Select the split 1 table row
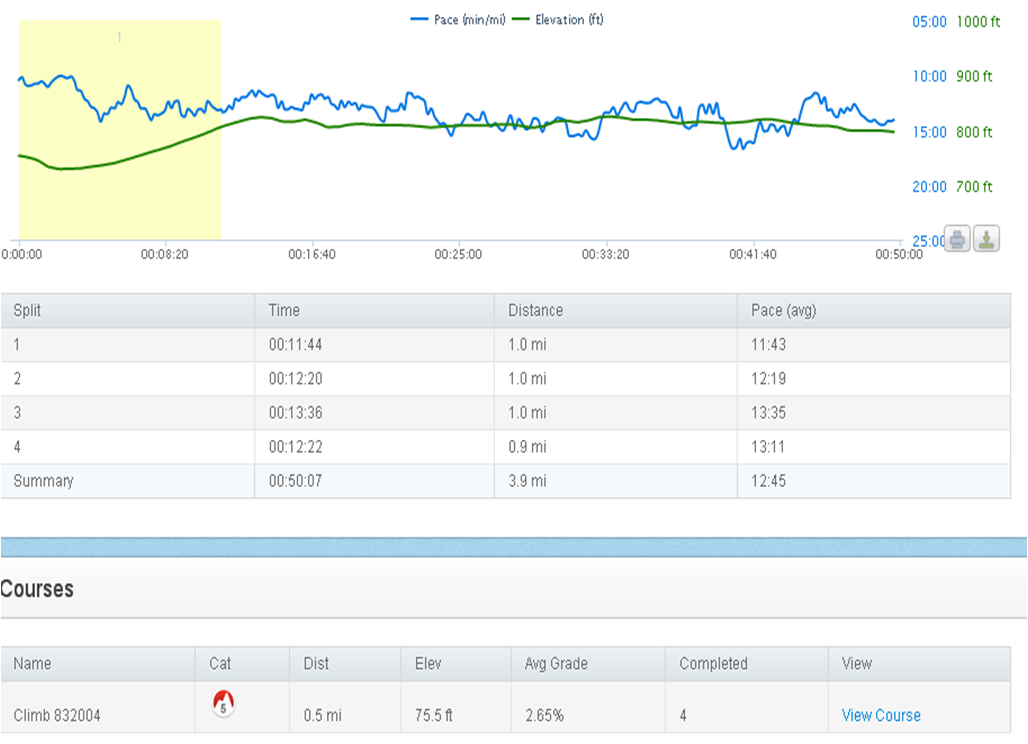 tap(505, 345)
